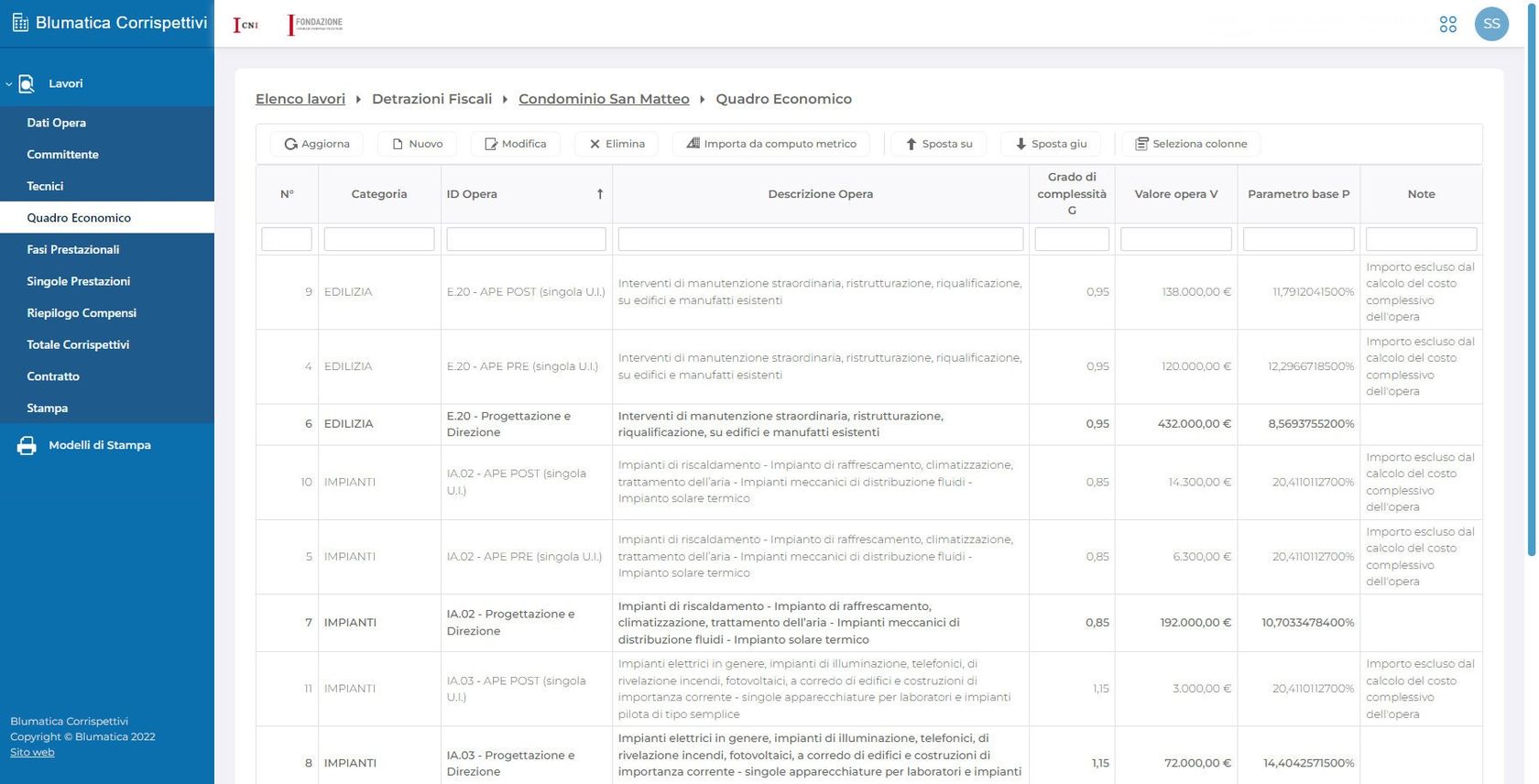Screen dimensions: 1539x784
Task: Select Modelli di Stampa in the sidebar
Action: click(99, 445)
